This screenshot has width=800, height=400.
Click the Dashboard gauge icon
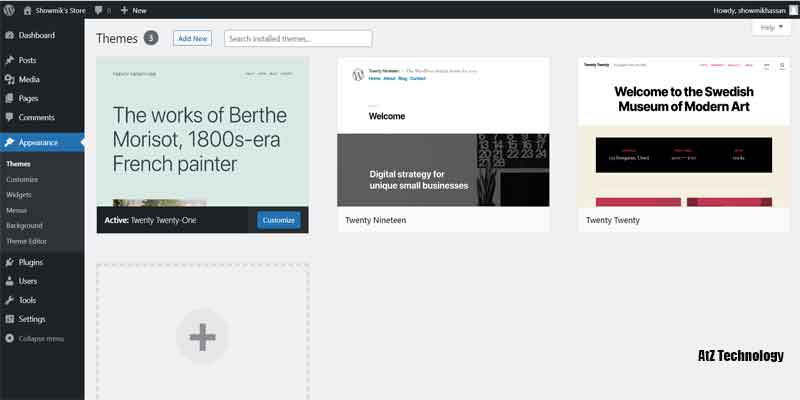(x=9, y=36)
